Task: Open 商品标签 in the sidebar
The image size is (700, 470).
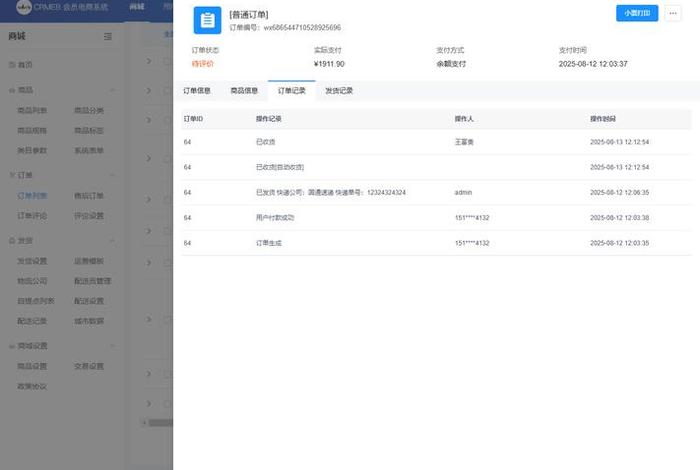Action: coord(89,131)
